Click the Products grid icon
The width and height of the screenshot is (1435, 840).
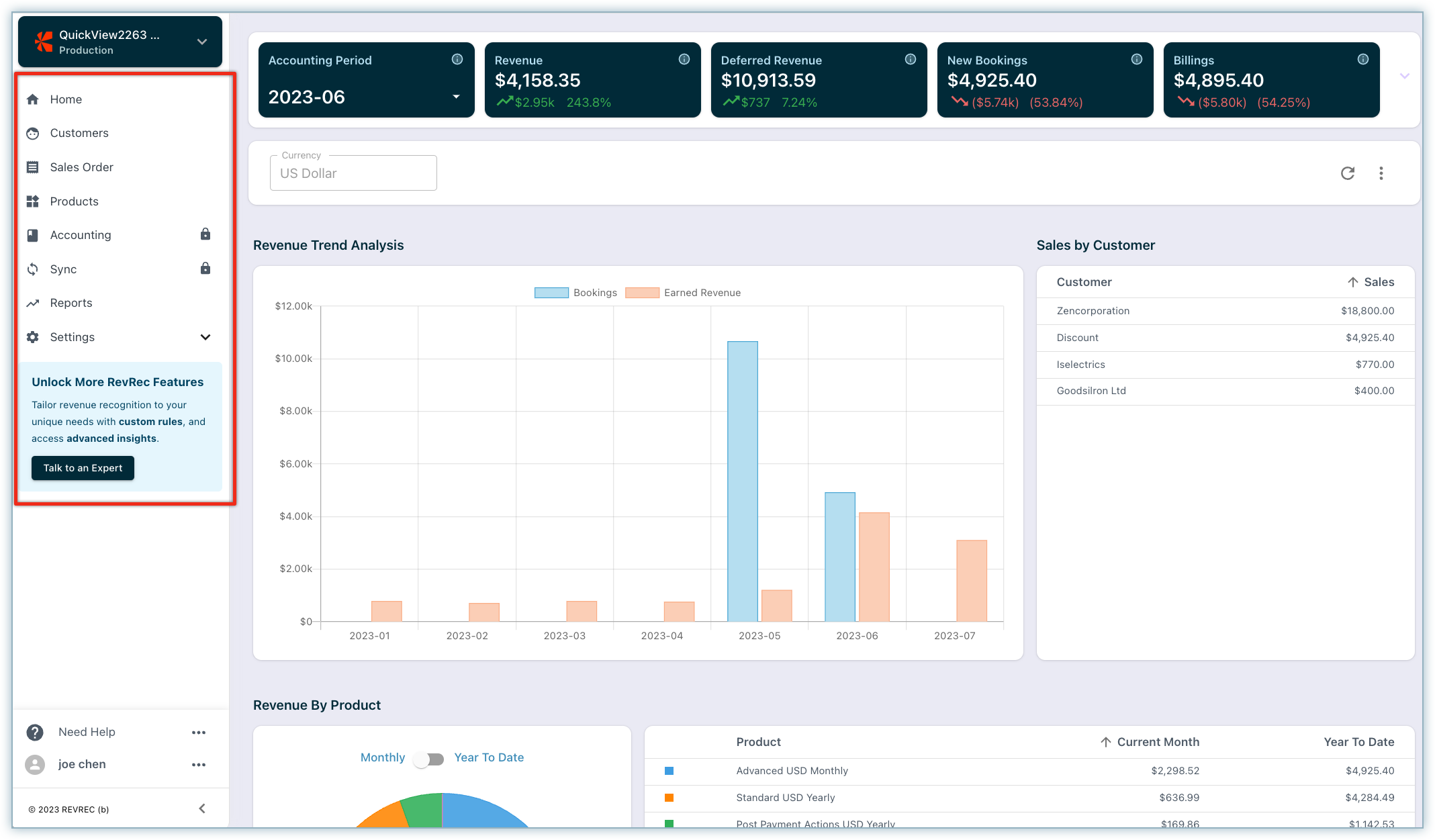[x=32, y=201]
